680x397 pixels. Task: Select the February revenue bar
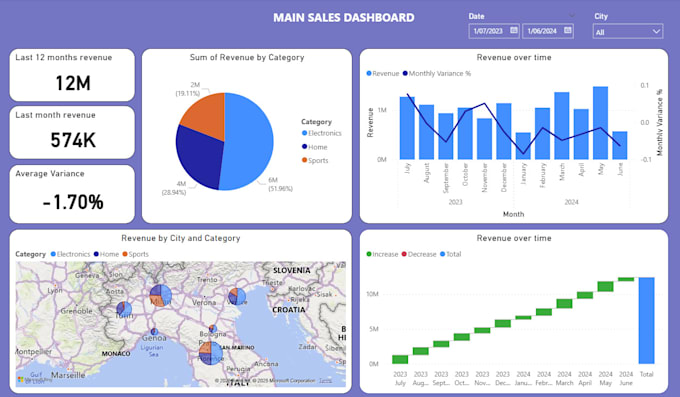click(543, 134)
